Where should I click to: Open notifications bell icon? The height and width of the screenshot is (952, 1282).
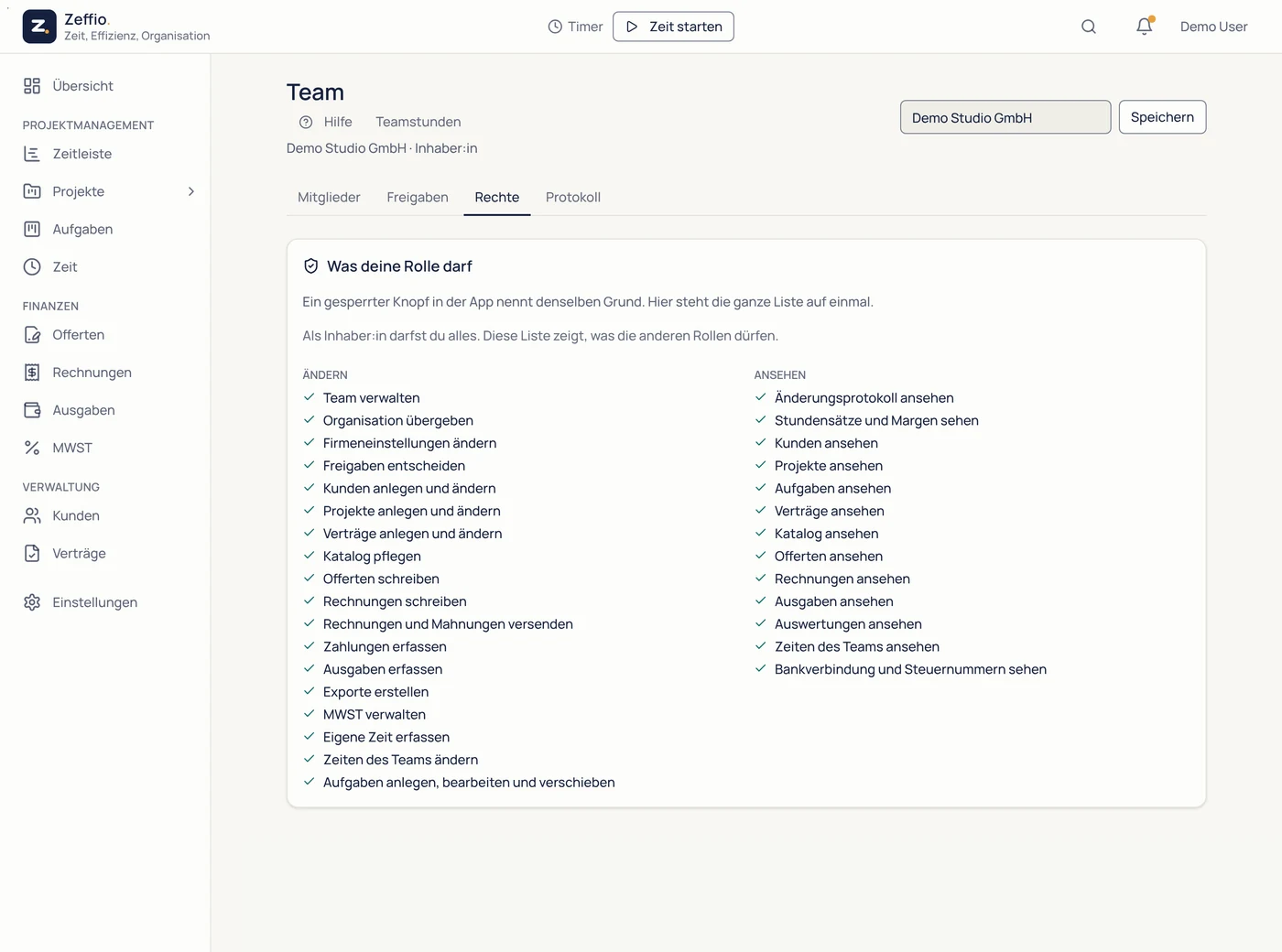click(1145, 27)
